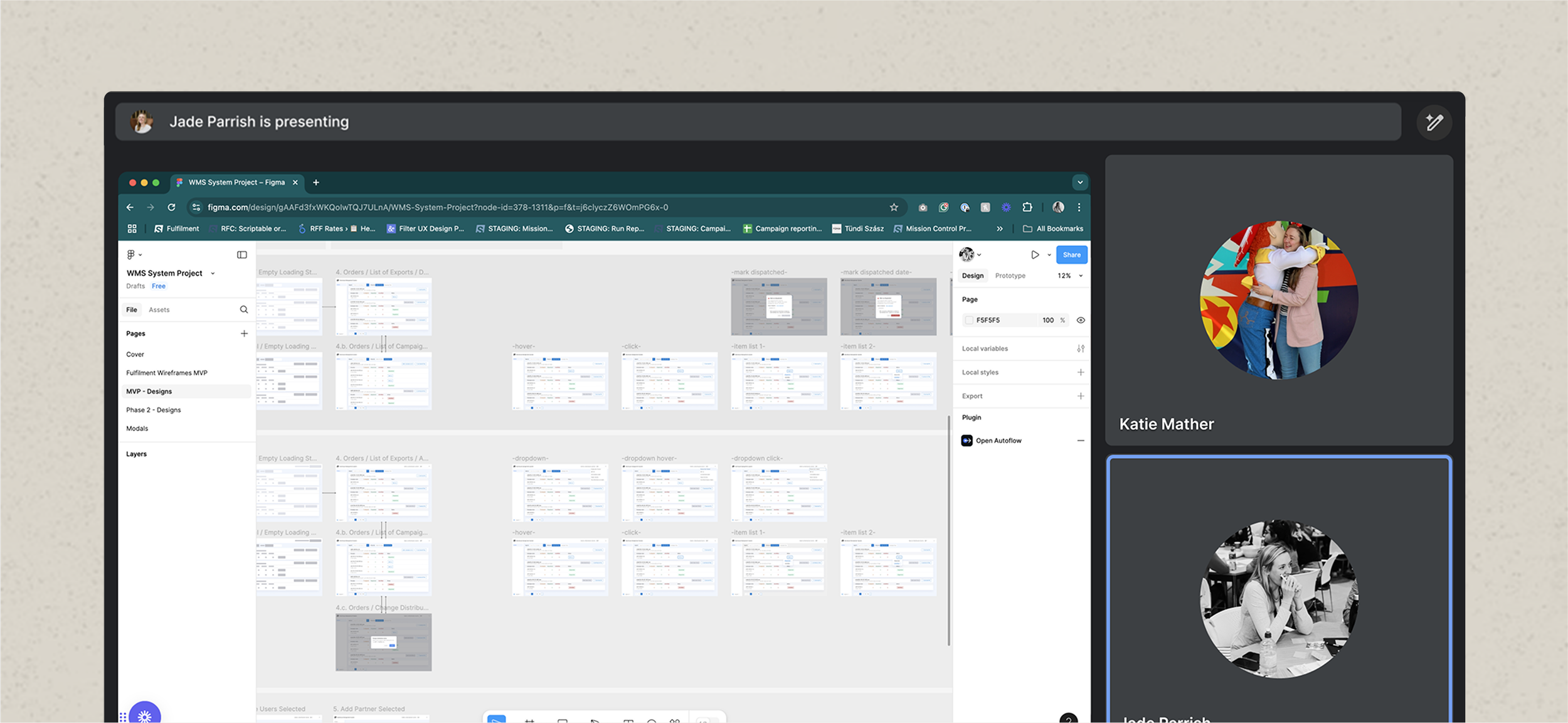This screenshot has height=723, width=1568.
Task: Click the blue Share button
Action: [x=1071, y=254]
